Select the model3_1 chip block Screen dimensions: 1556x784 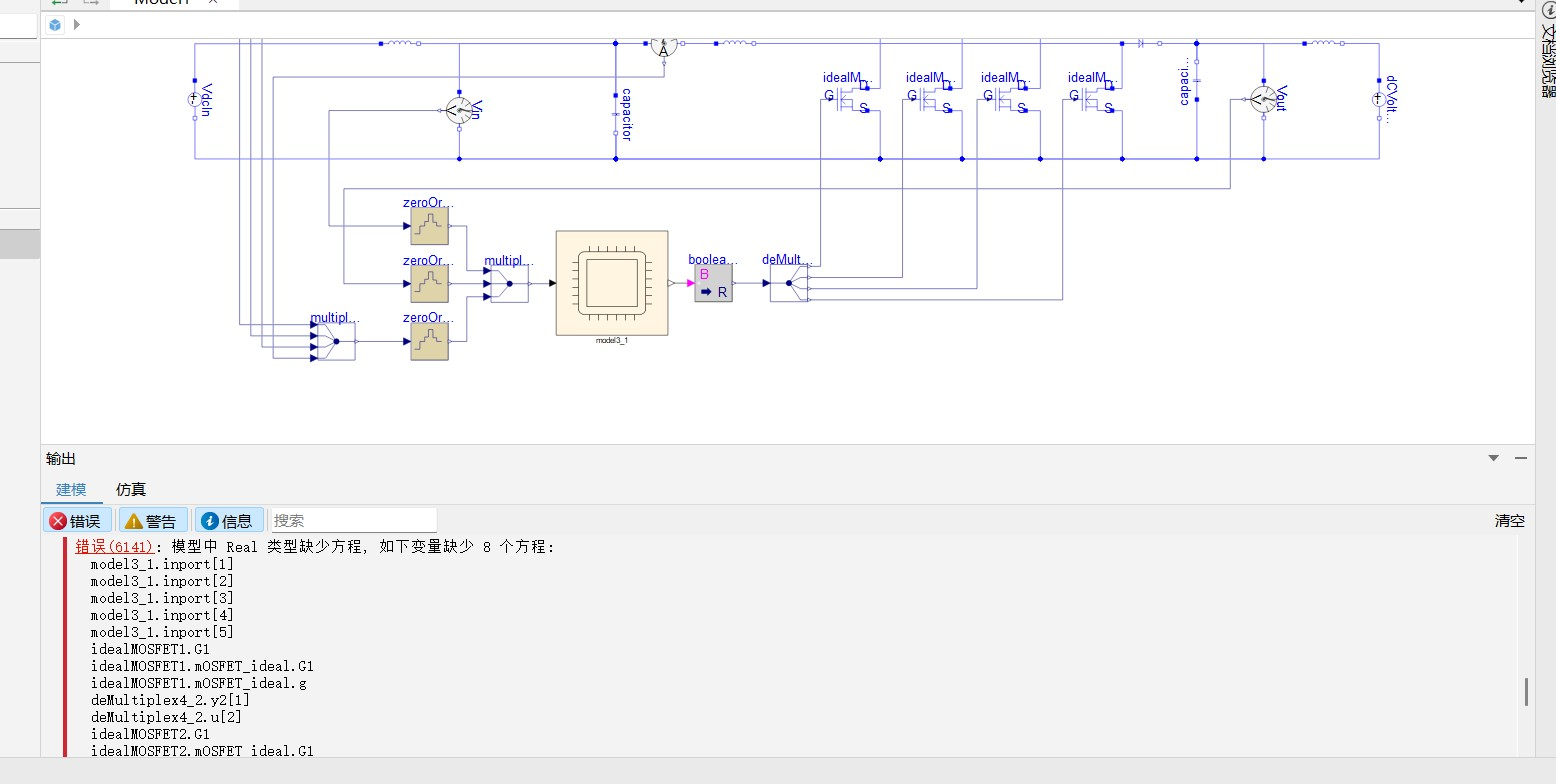point(612,283)
